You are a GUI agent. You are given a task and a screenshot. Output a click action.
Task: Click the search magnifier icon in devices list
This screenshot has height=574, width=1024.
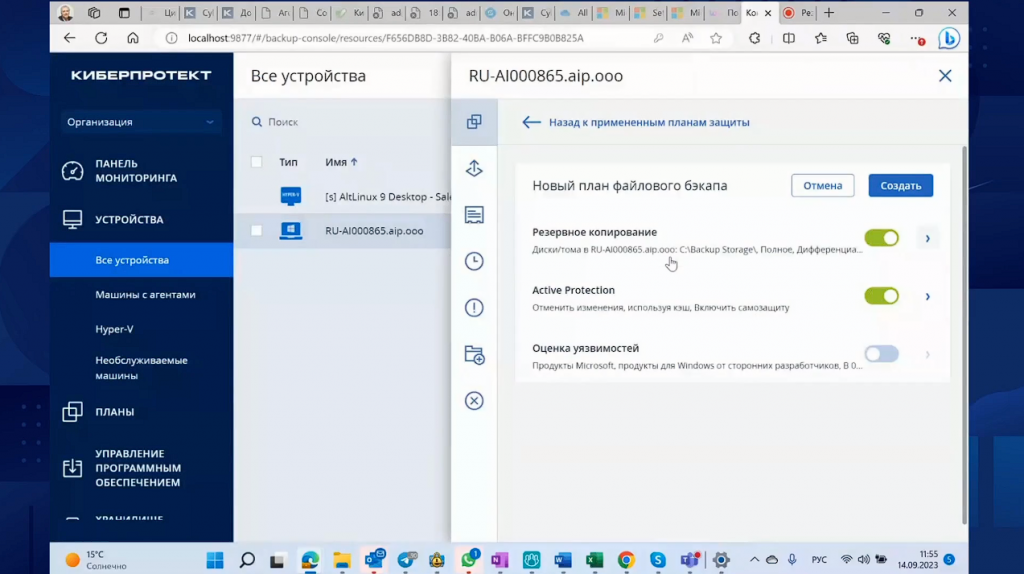(257, 122)
